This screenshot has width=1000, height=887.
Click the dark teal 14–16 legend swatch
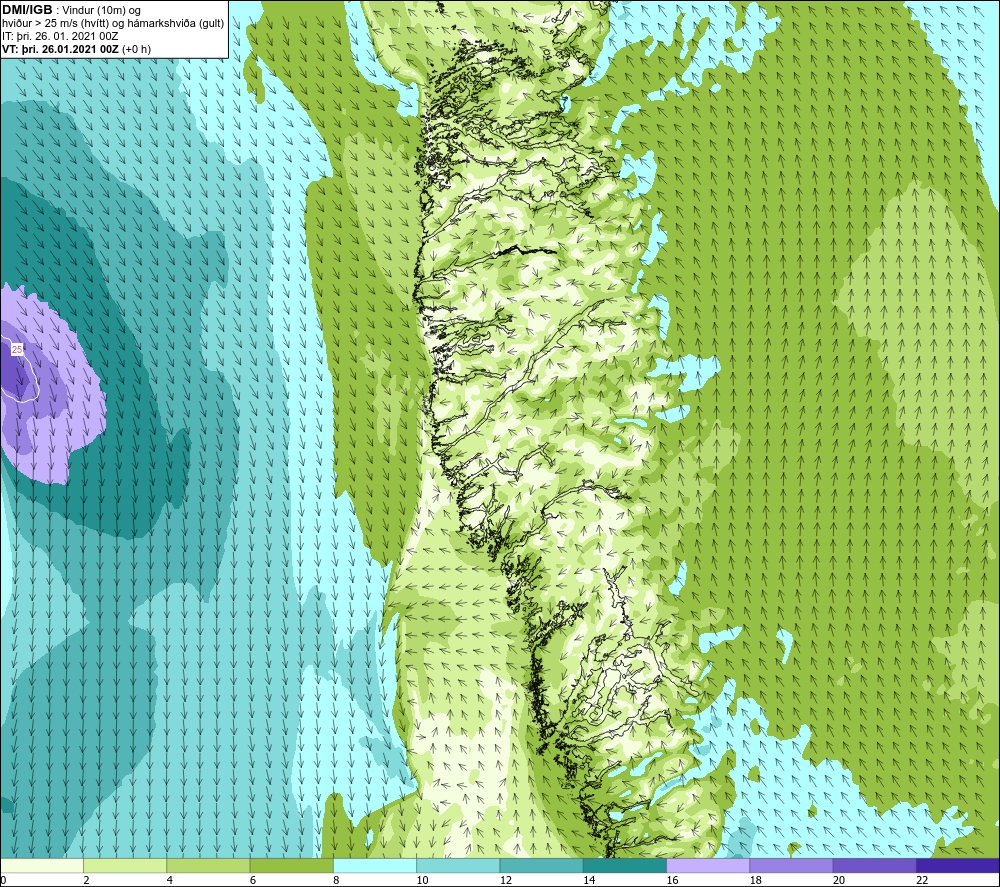click(x=625, y=865)
